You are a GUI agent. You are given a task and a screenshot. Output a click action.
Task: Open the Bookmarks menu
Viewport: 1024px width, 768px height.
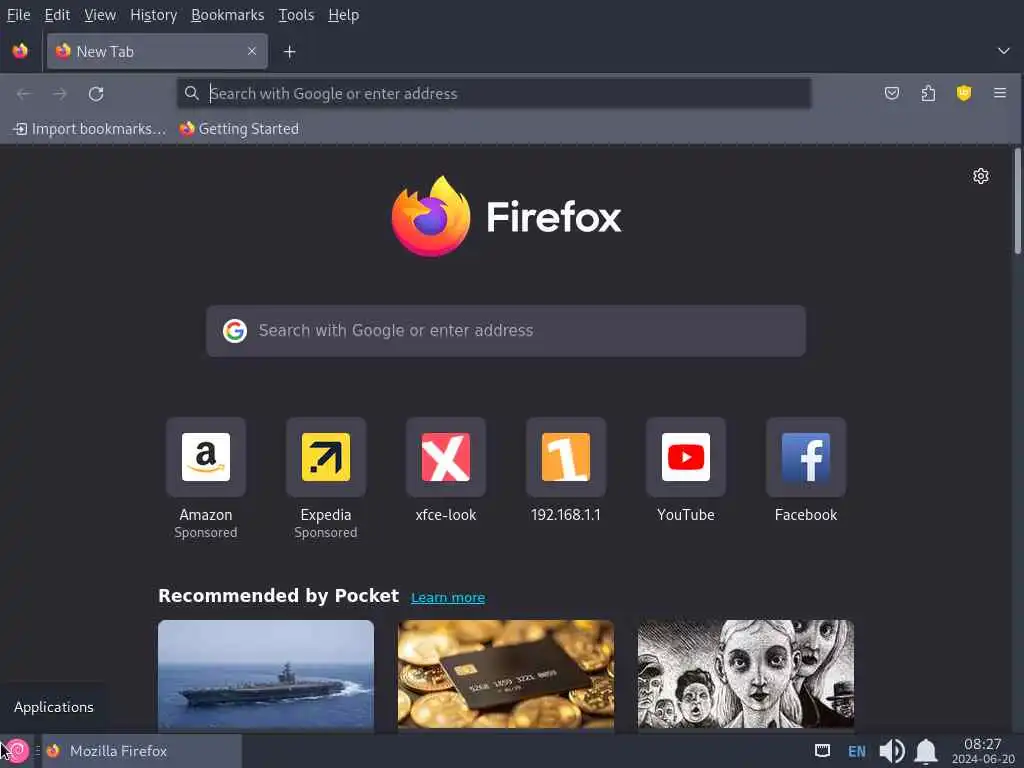coord(227,15)
